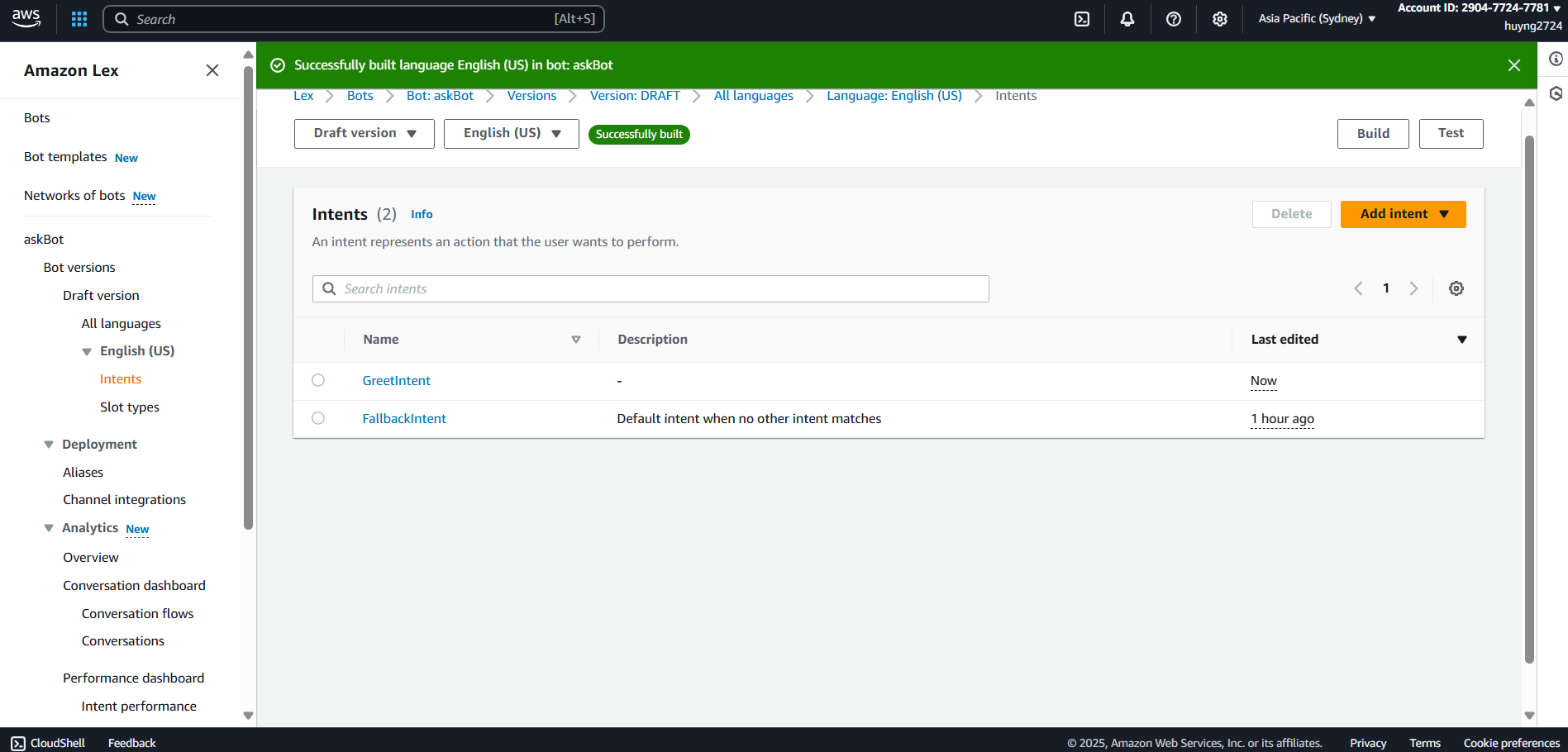The image size is (1568, 752).
Task: Open intents table preferences gear
Action: point(1456,288)
